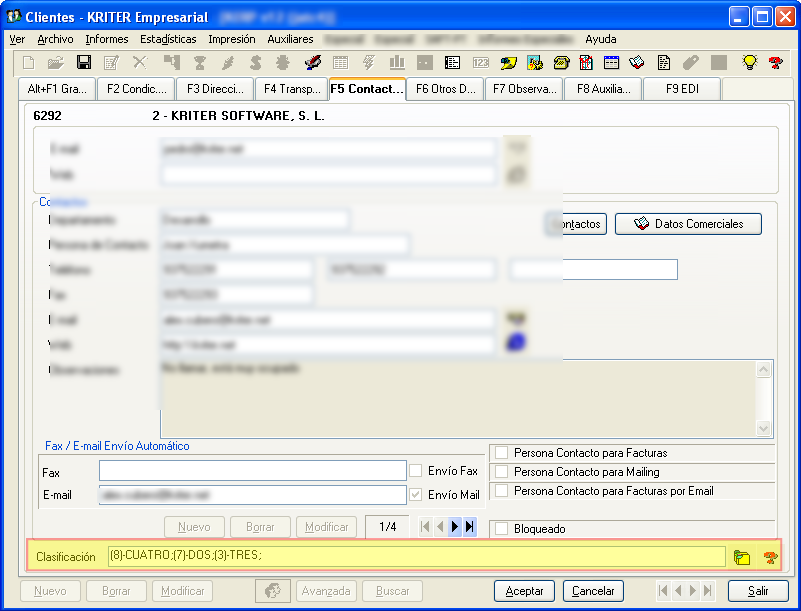This screenshot has width=801, height=611.
Task: Switch to the F3 Direcci... tab
Action: pos(215,89)
